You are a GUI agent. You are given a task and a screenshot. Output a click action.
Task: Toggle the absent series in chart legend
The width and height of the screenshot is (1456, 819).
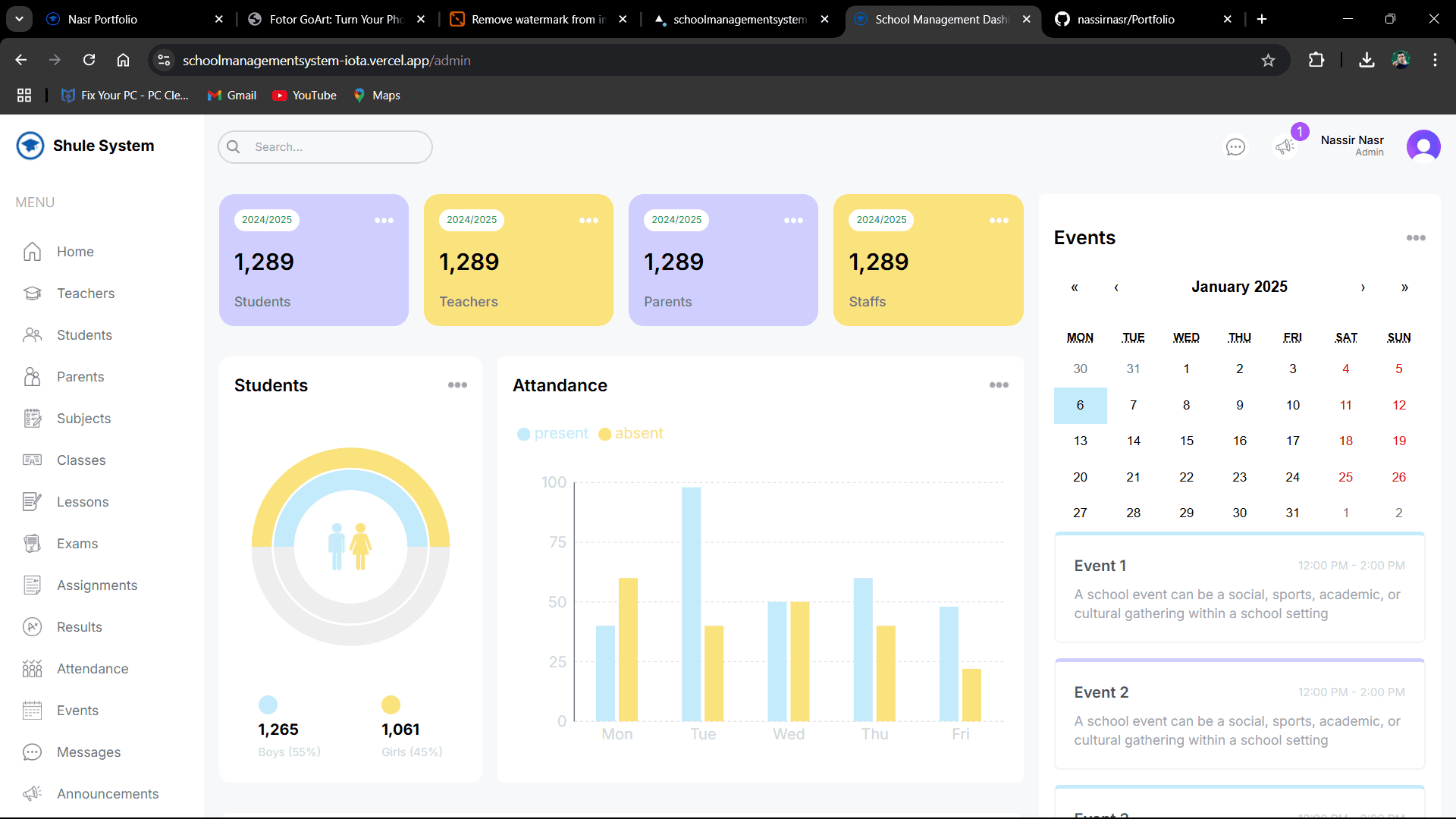pos(631,434)
